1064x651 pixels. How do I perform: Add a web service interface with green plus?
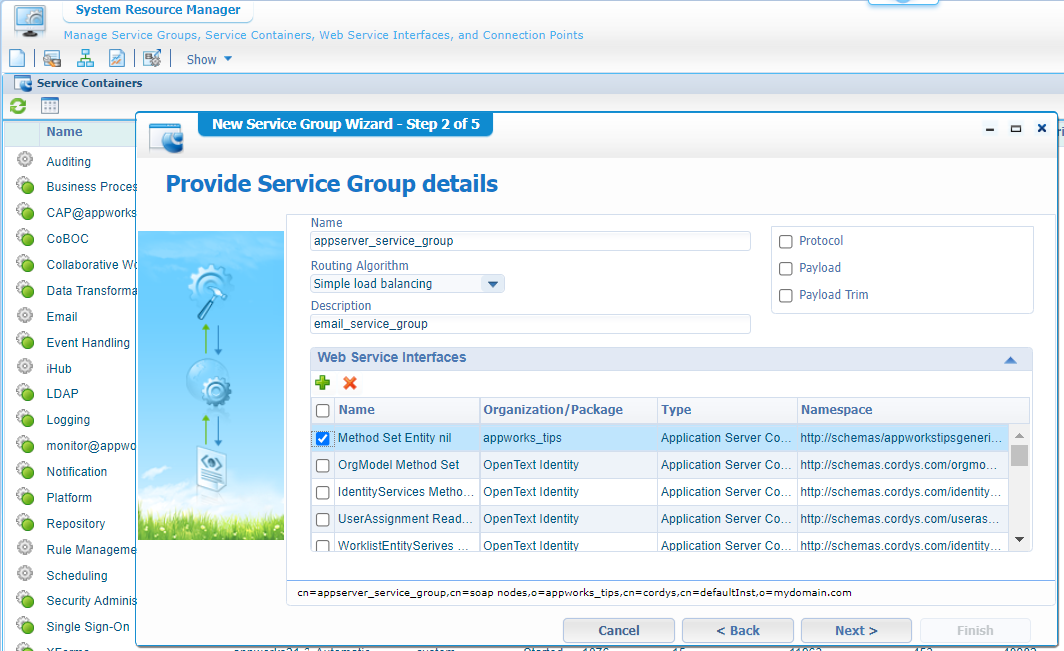(322, 383)
